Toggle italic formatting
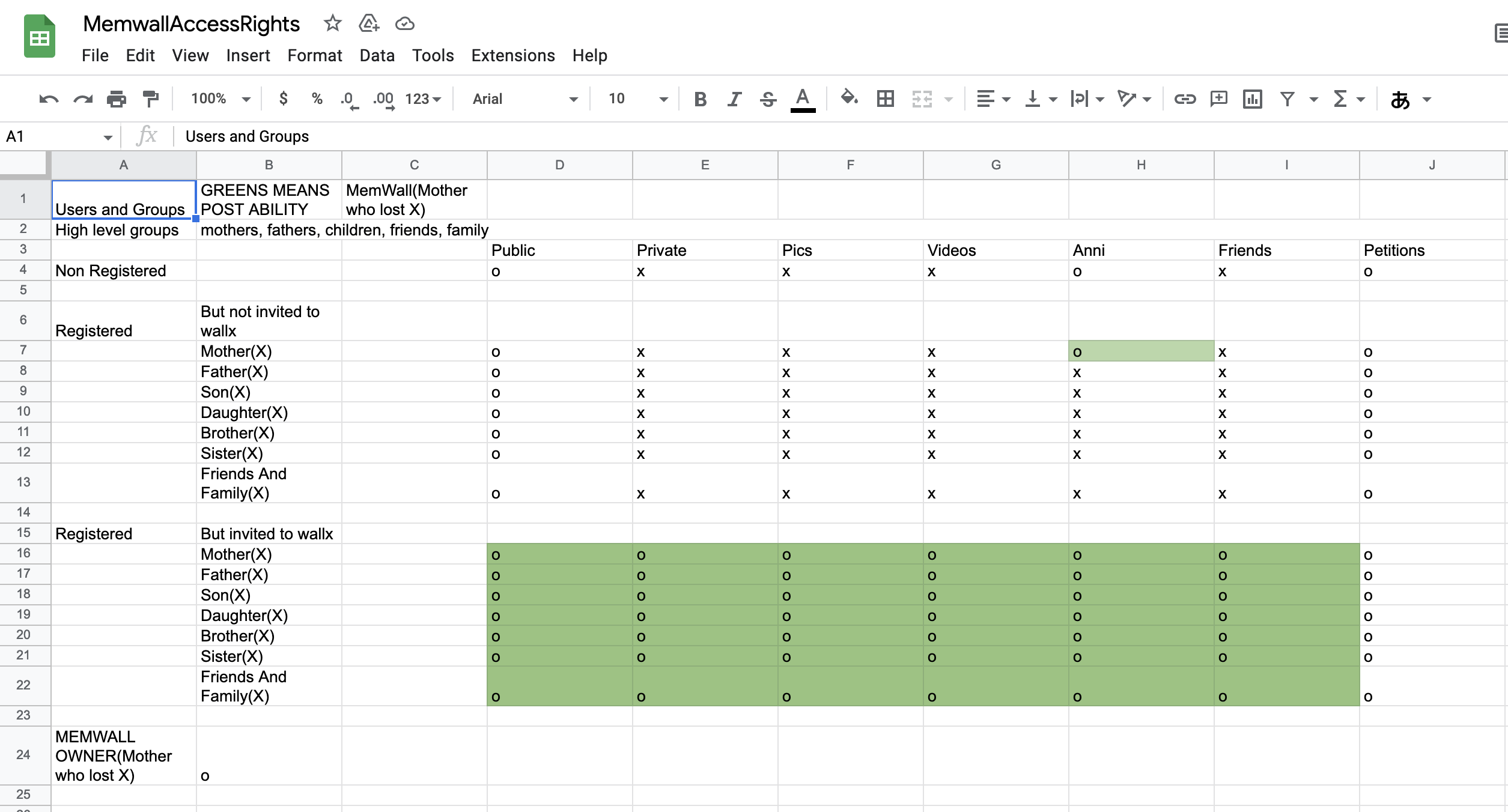 click(734, 99)
